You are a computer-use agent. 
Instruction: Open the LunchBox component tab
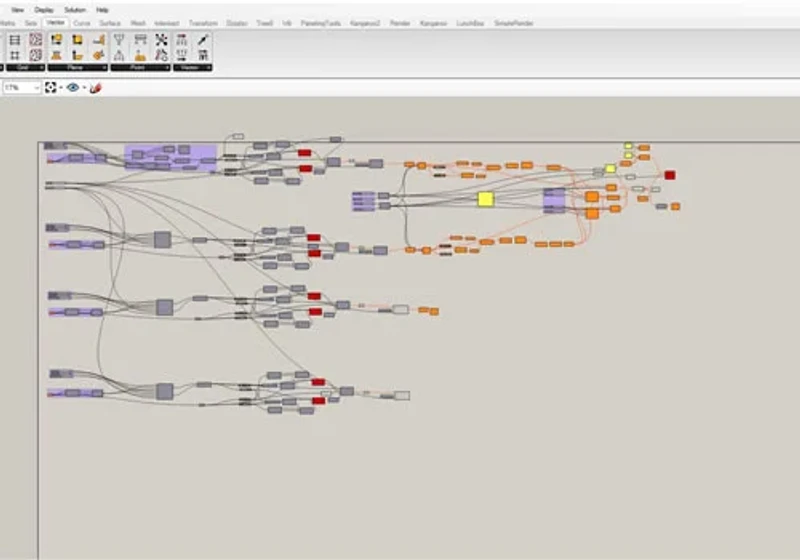[x=470, y=23]
